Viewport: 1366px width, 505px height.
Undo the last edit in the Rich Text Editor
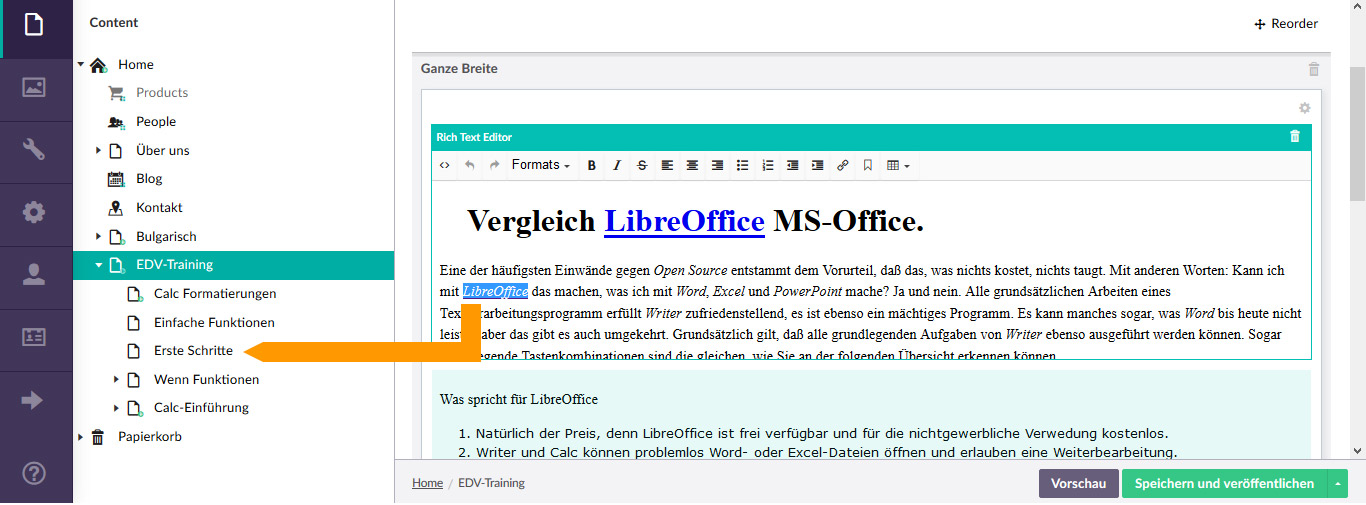470,165
